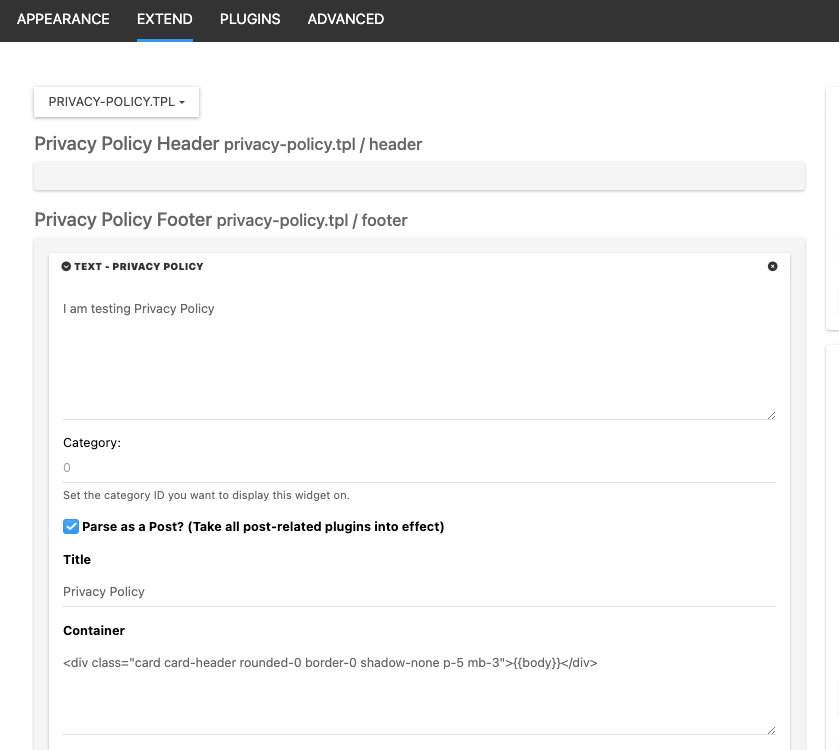Grab the Container textarea resize handle
This screenshot has width=839, height=750.
771,729
